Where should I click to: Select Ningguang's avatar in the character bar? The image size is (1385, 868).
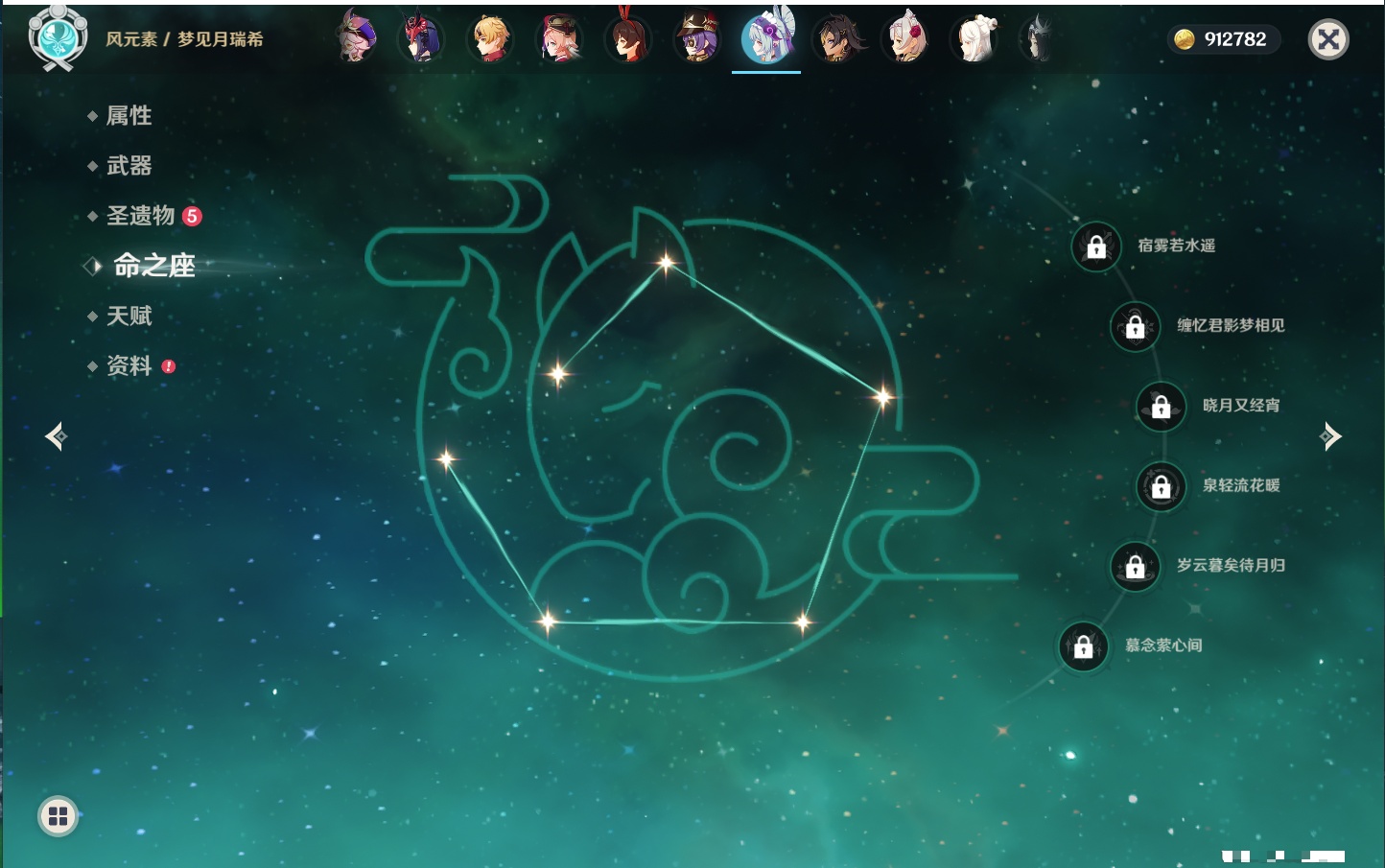point(974,40)
